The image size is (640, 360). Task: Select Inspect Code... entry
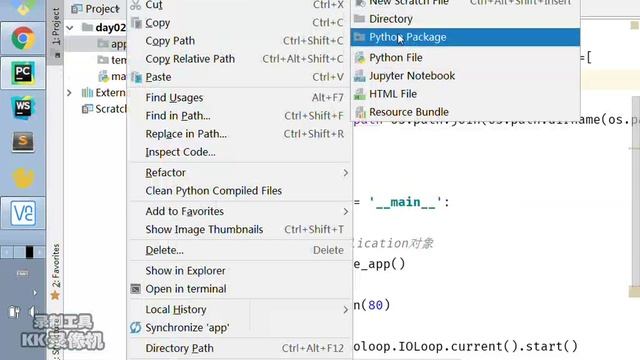[240, 152]
